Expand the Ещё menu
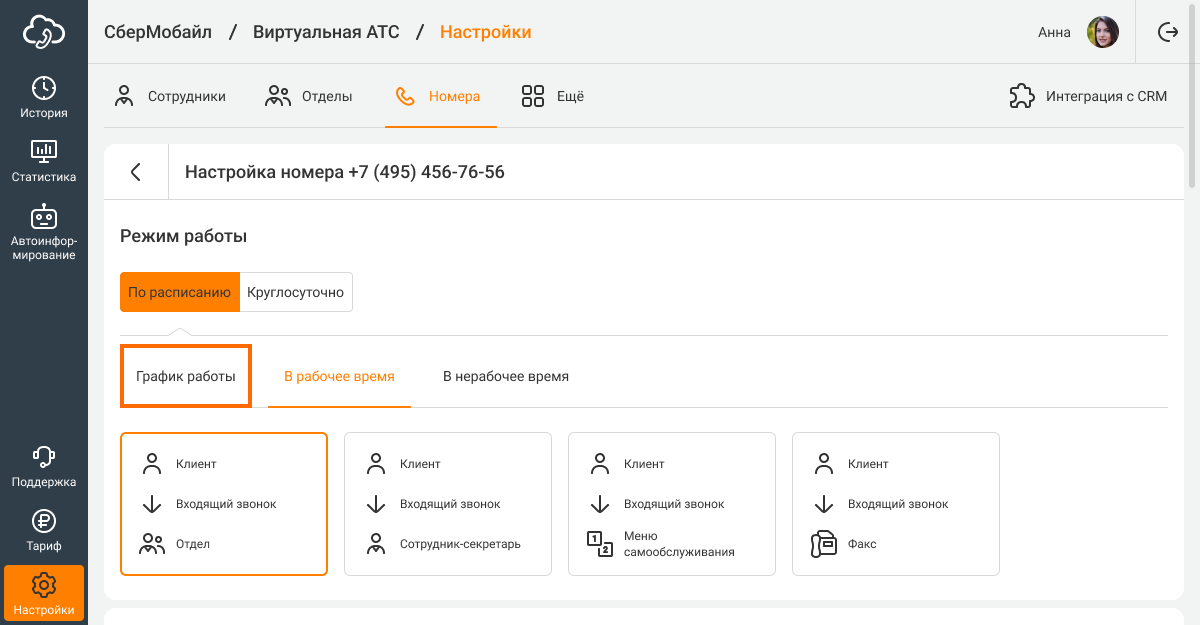Viewport: 1200px width, 625px height. [x=553, y=97]
